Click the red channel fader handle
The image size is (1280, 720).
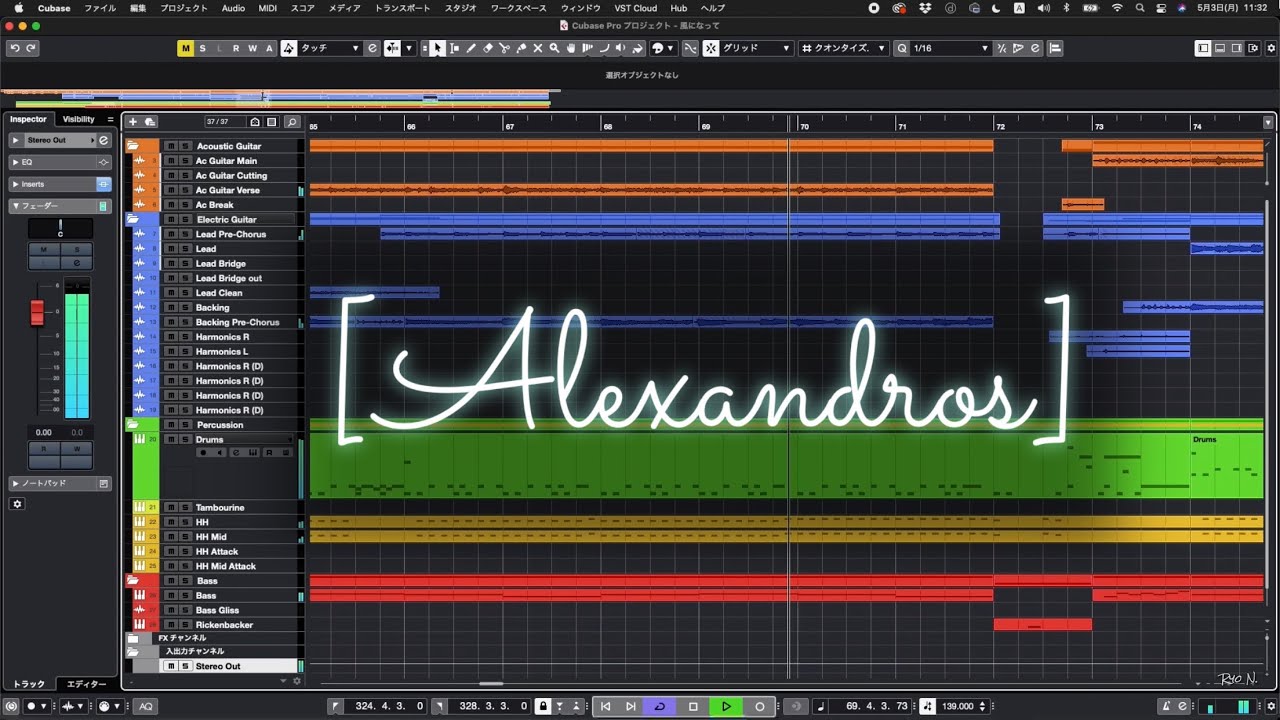(37, 312)
